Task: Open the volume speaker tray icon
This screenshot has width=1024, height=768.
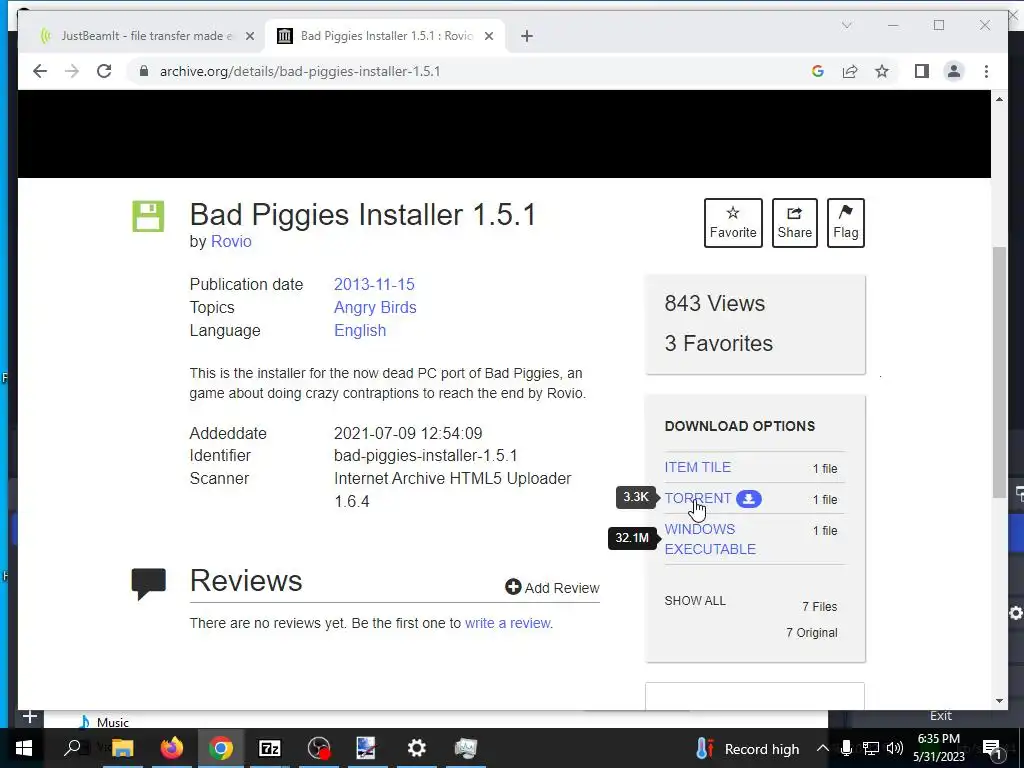Action: 895,748
